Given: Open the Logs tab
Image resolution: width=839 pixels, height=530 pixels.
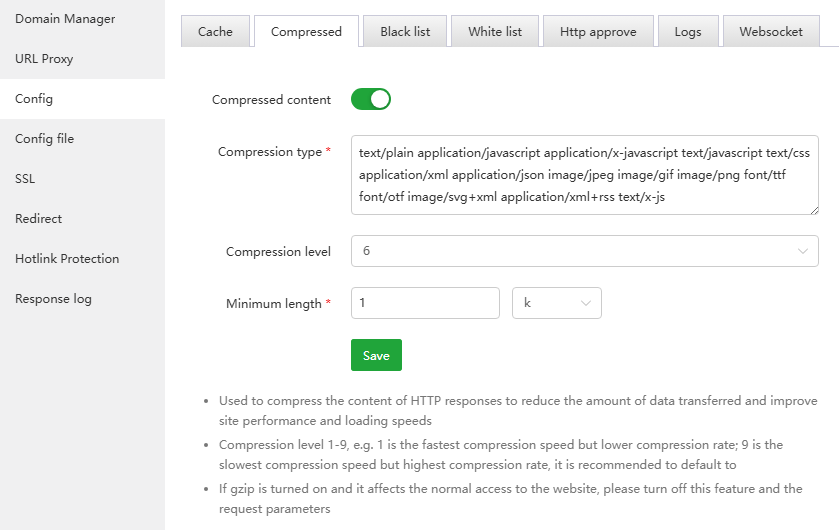Looking at the screenshot, I should click(688, 32).
